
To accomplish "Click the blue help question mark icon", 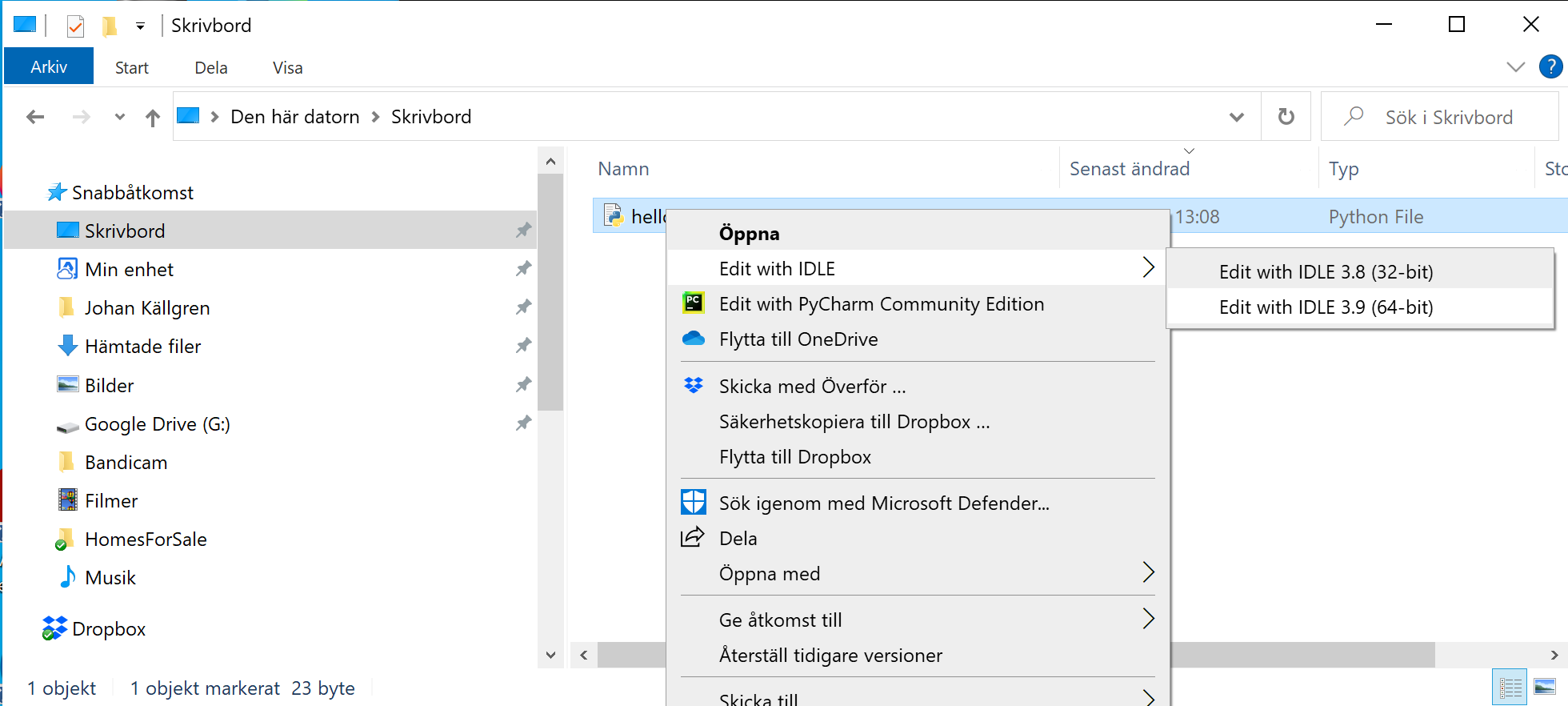I will click(1550, 67).
